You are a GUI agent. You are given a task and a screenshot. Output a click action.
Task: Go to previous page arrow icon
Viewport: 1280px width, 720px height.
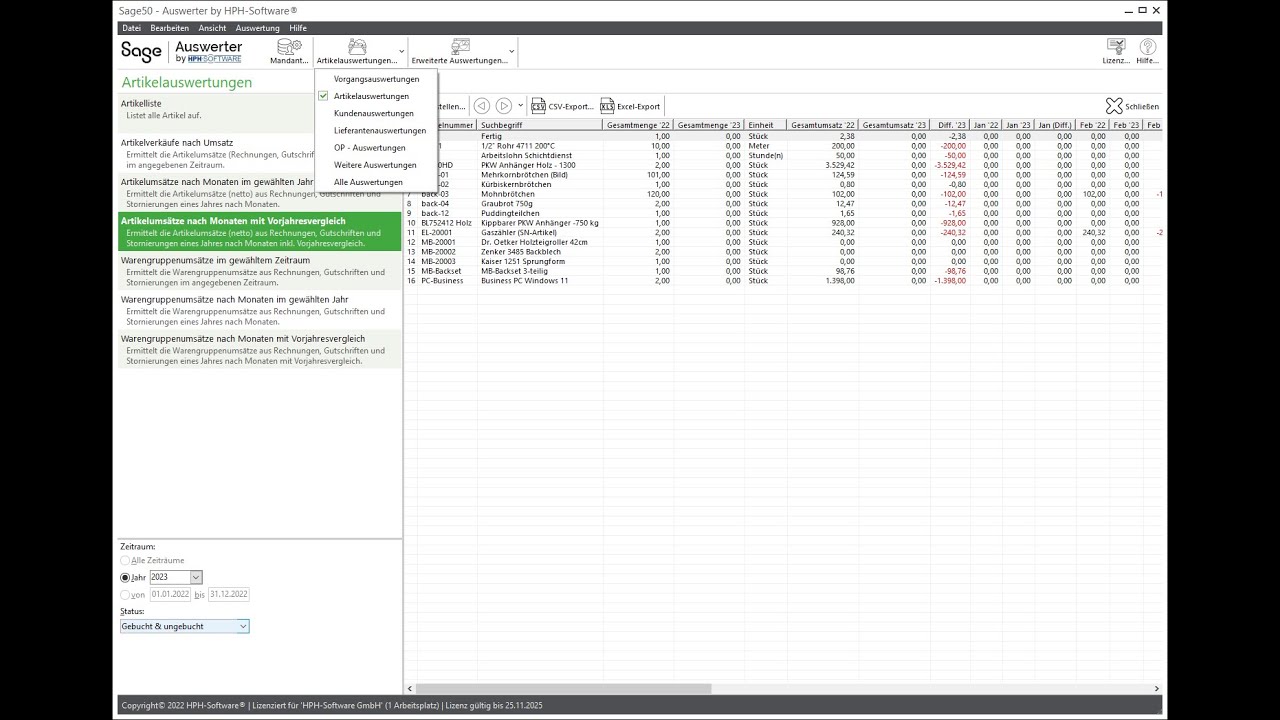[482, 106]
